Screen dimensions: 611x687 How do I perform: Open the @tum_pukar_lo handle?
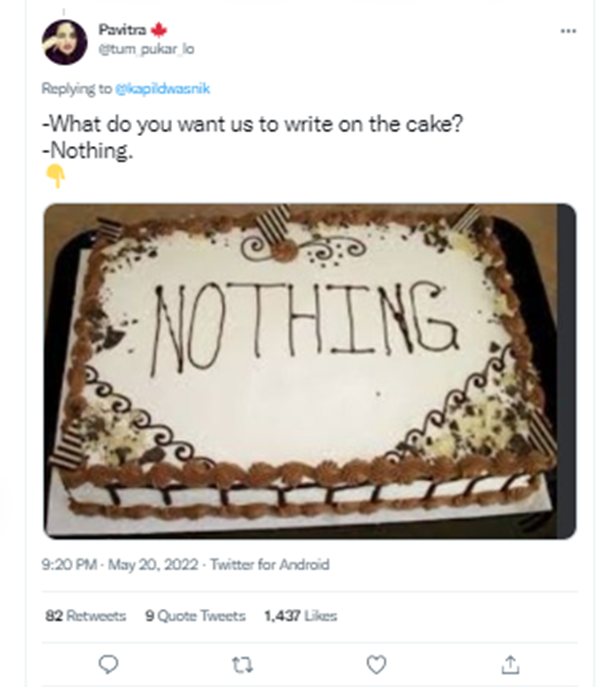[x=138, y=48]
